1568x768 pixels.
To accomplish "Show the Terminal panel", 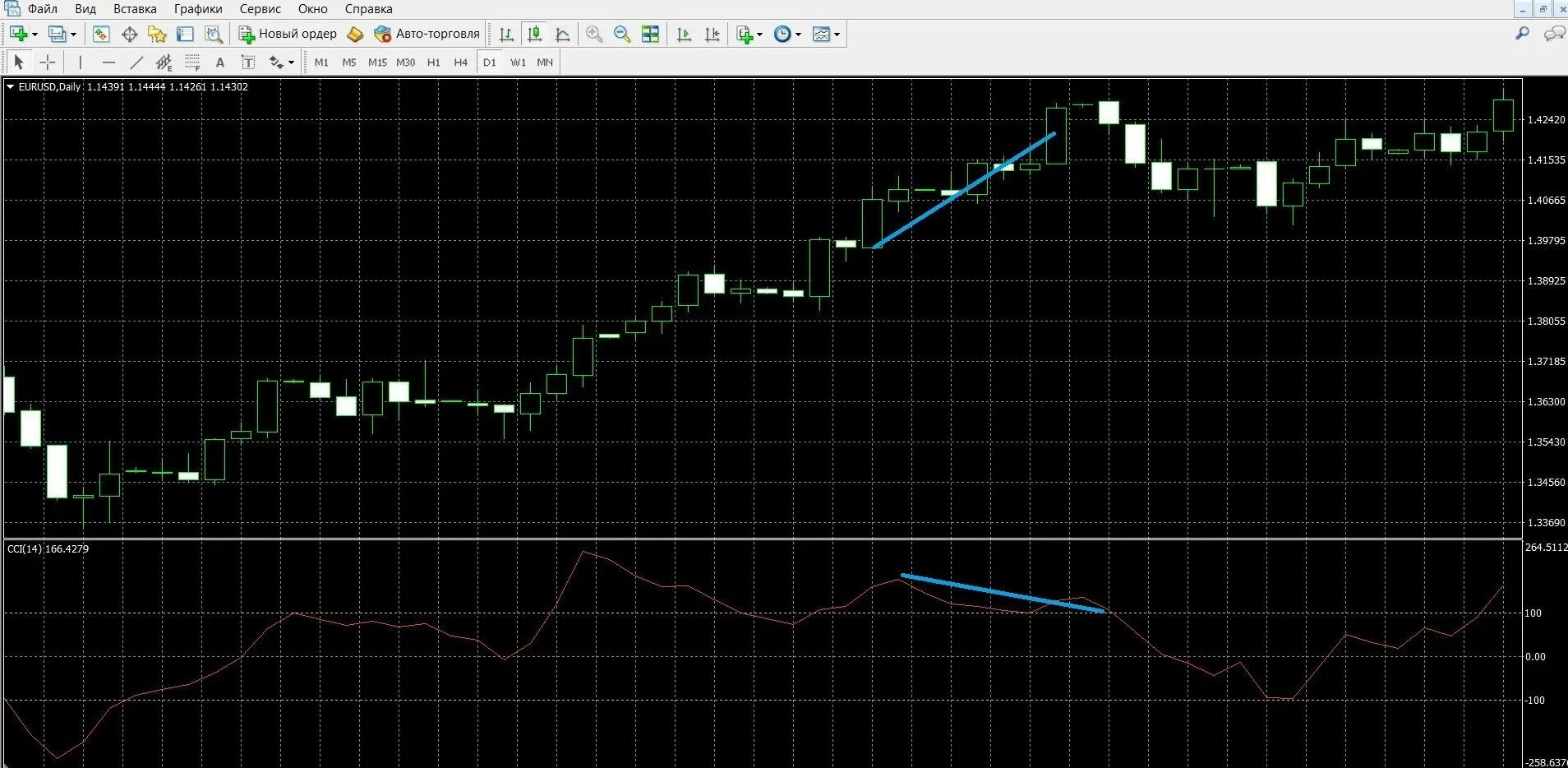I will [186, 34].
